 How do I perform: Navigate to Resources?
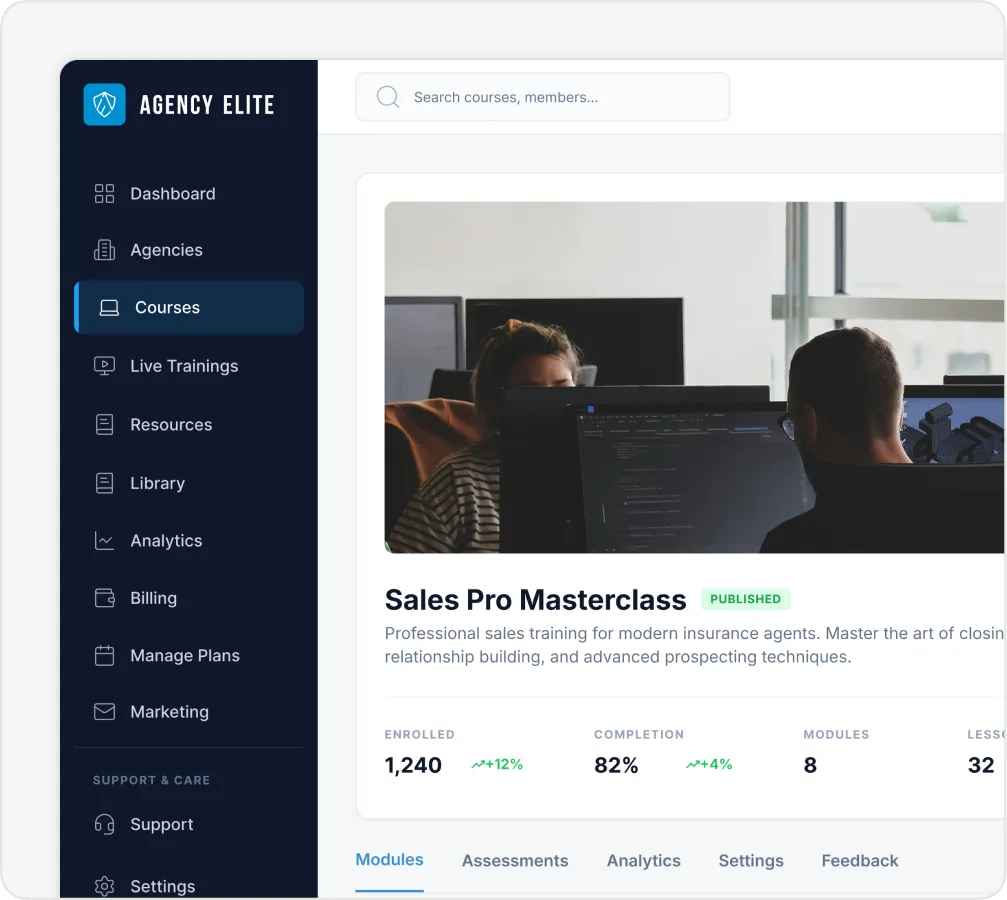(189, 425)
